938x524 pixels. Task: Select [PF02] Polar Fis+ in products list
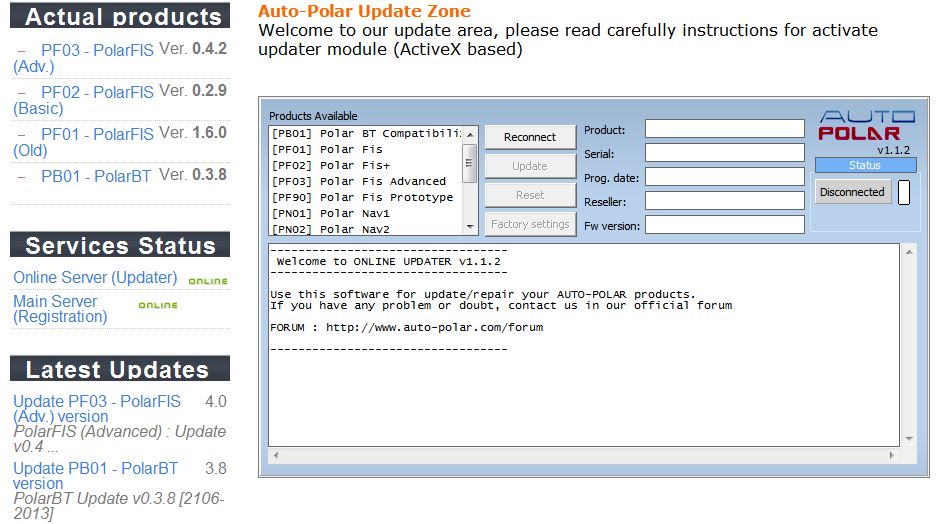pyautogui.click(x=366, y=165)
